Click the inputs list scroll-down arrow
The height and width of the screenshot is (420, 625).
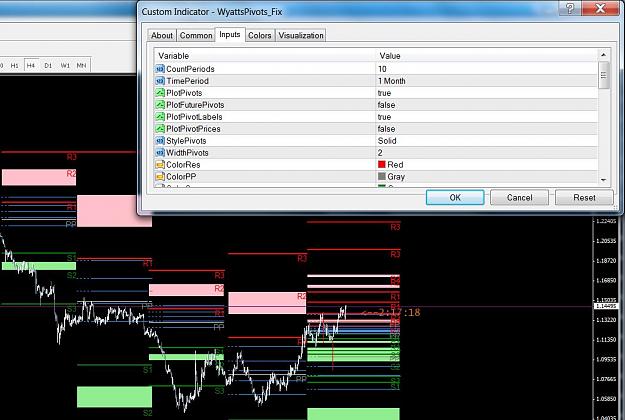pyautogui.click(x=603, y=180)
